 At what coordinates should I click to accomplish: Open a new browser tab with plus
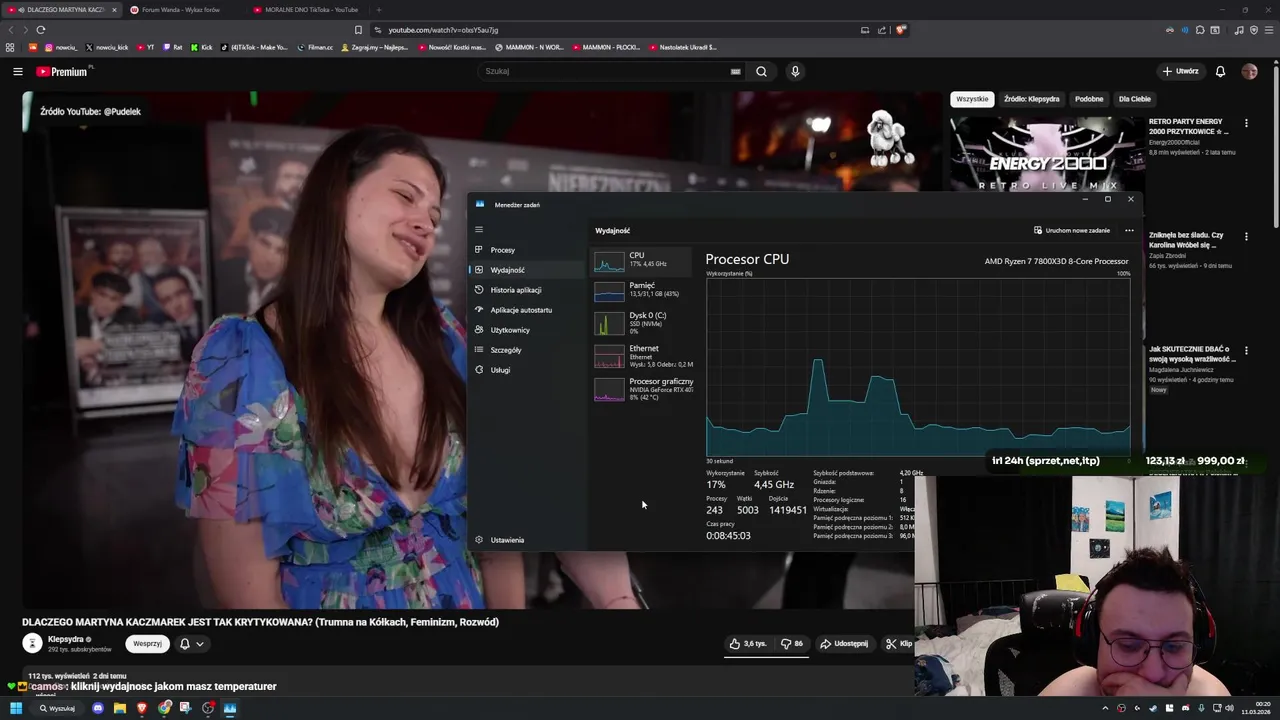[378, 10]
